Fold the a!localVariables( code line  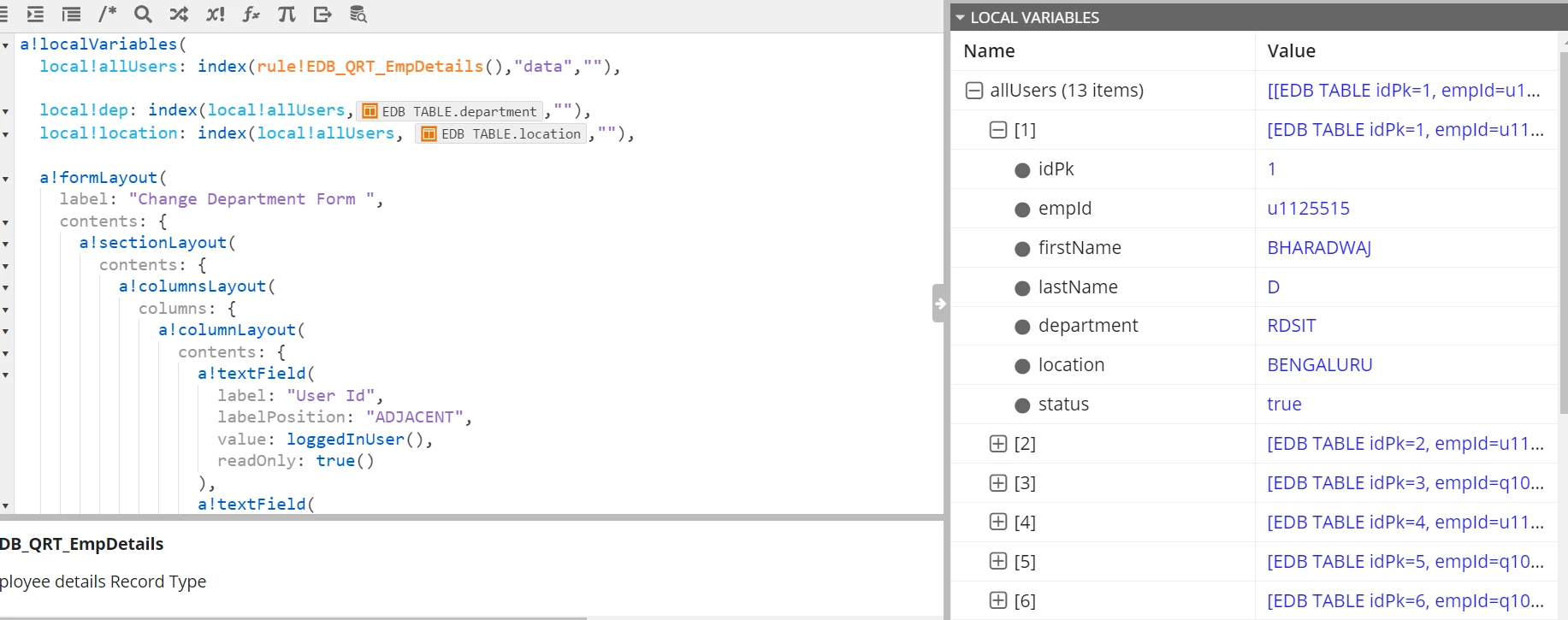coord(6,45)
